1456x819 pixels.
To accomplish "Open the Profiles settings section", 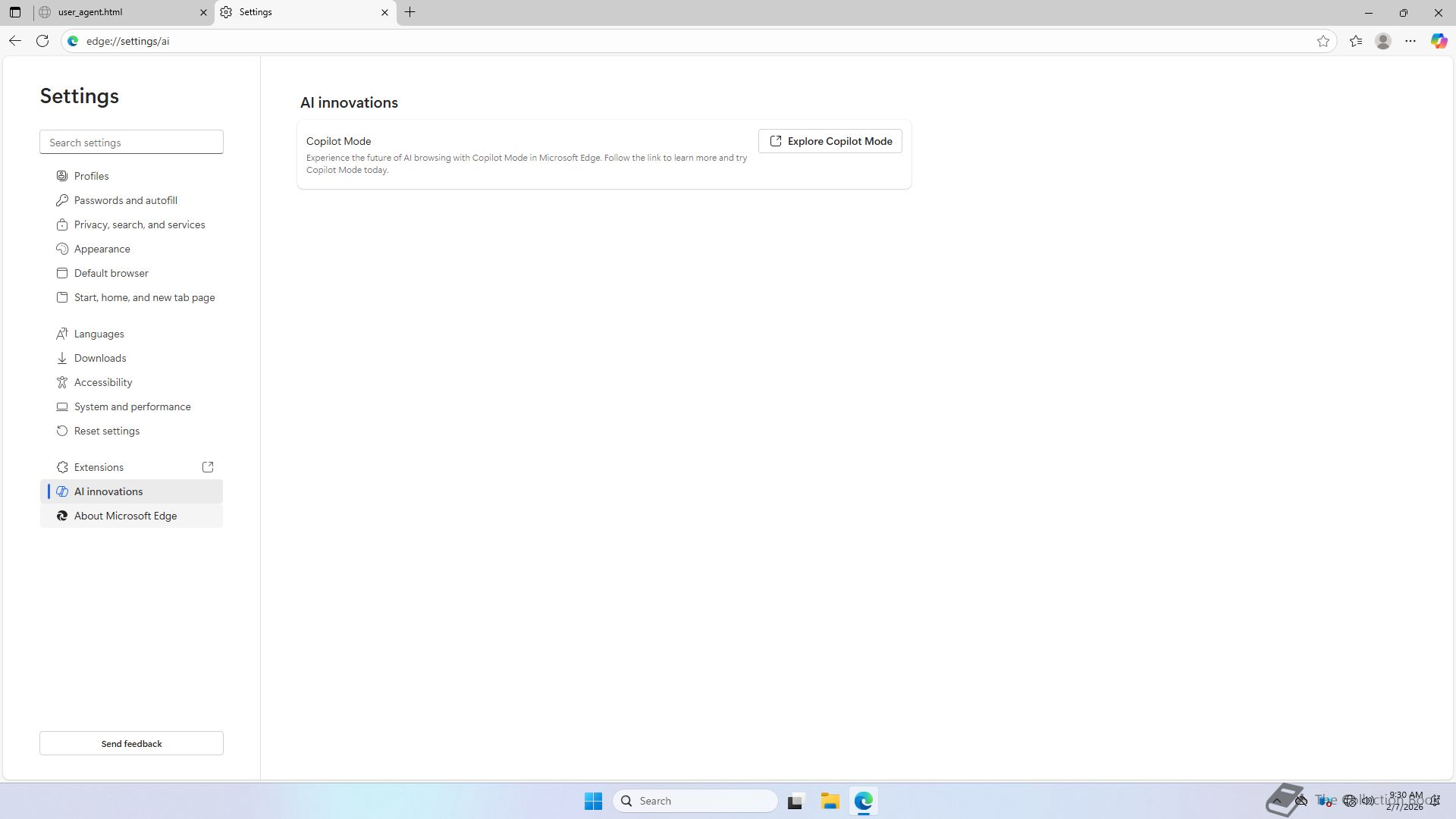I will (x=91, y=176).
